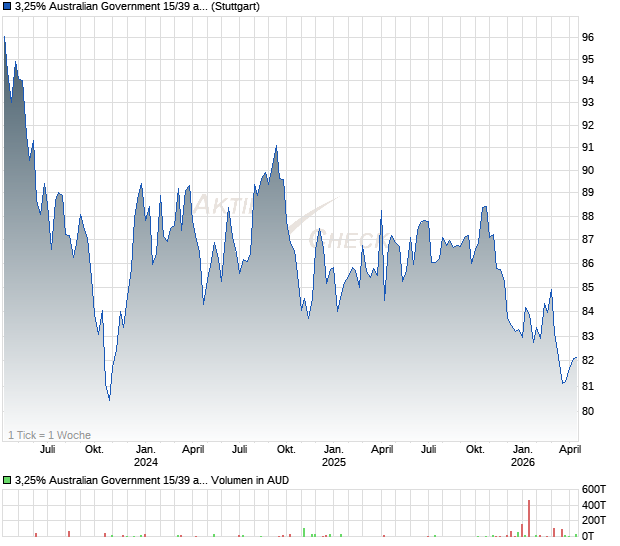
Task: Click the 88 price axis label
Action: (589, 216)
